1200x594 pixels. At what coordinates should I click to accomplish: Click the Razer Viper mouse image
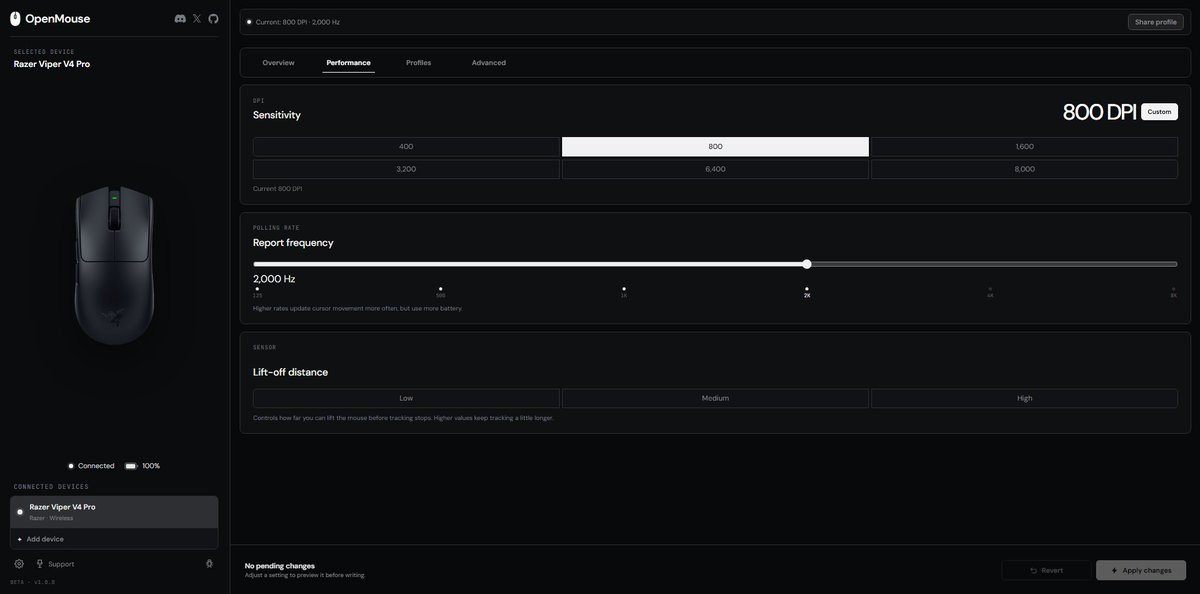click(114, 266)
